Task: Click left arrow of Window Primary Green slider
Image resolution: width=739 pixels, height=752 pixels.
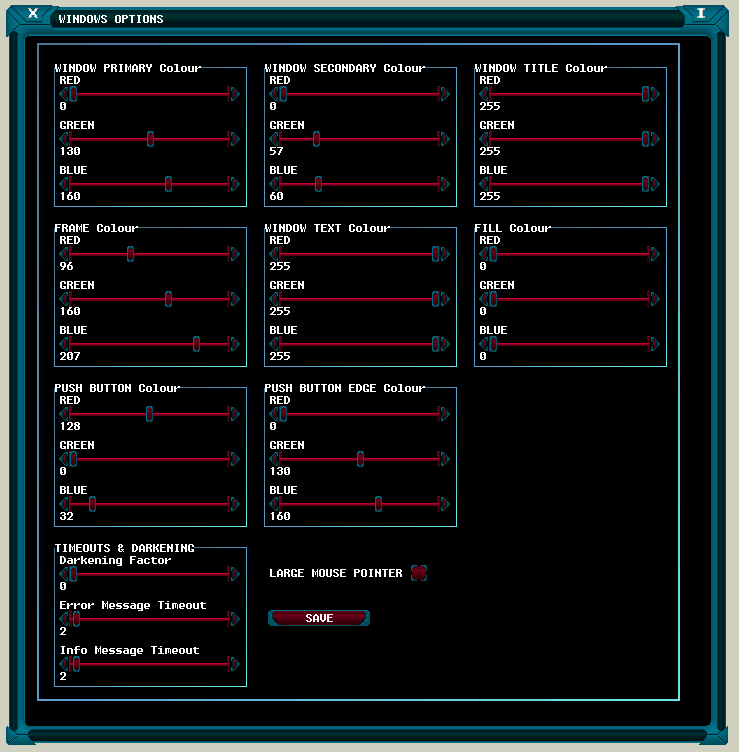Action: coord(64,139)
